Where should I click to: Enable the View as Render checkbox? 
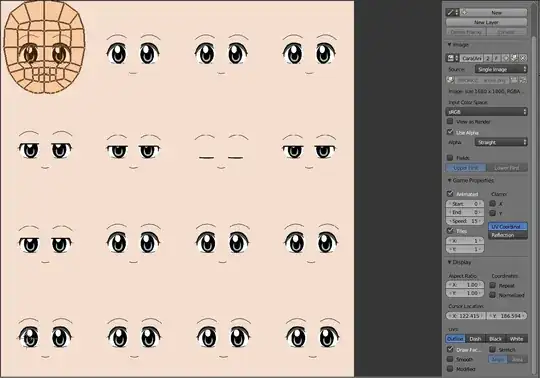(450, 121)
